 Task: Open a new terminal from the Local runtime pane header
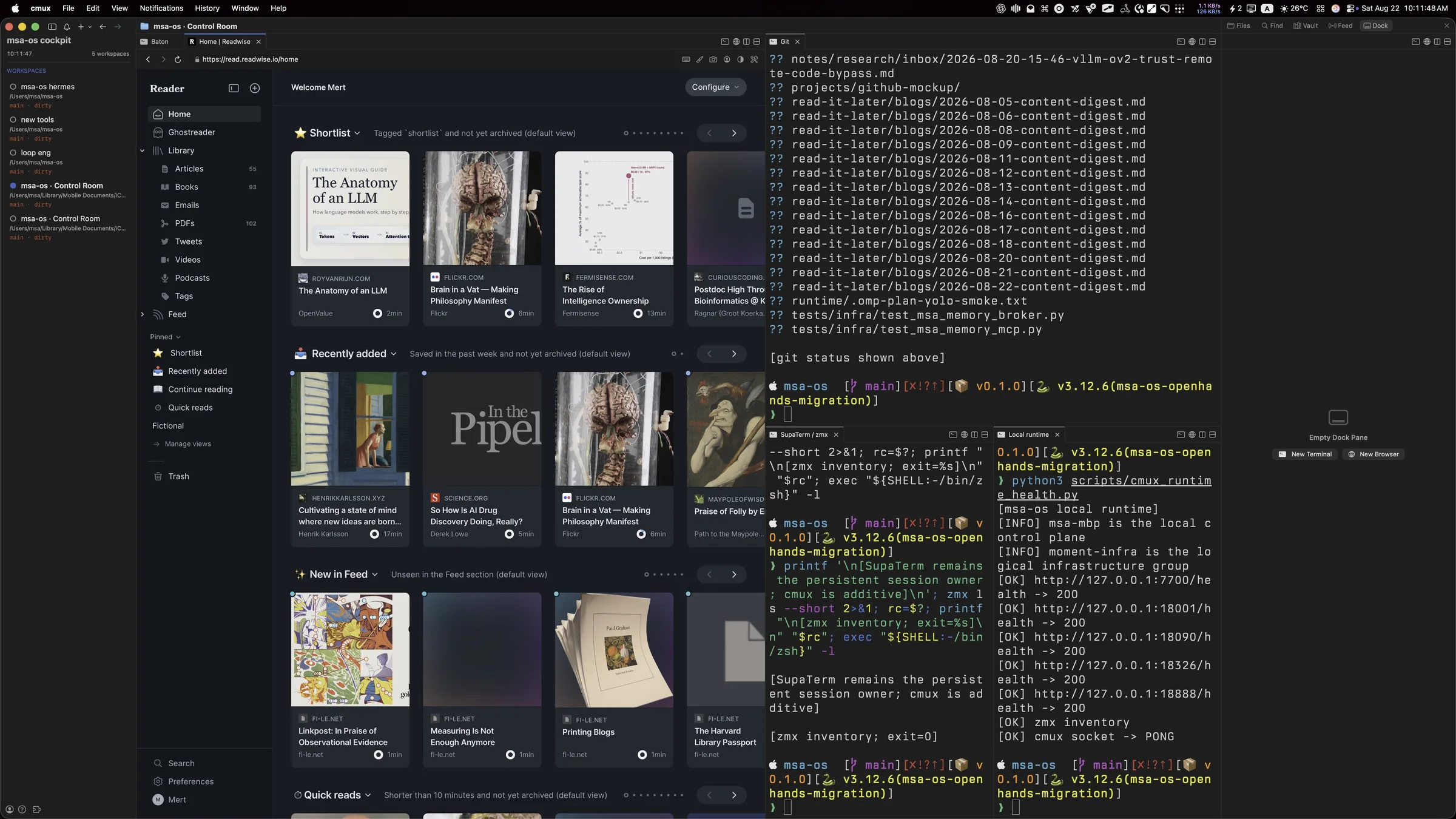point(1181,435)
